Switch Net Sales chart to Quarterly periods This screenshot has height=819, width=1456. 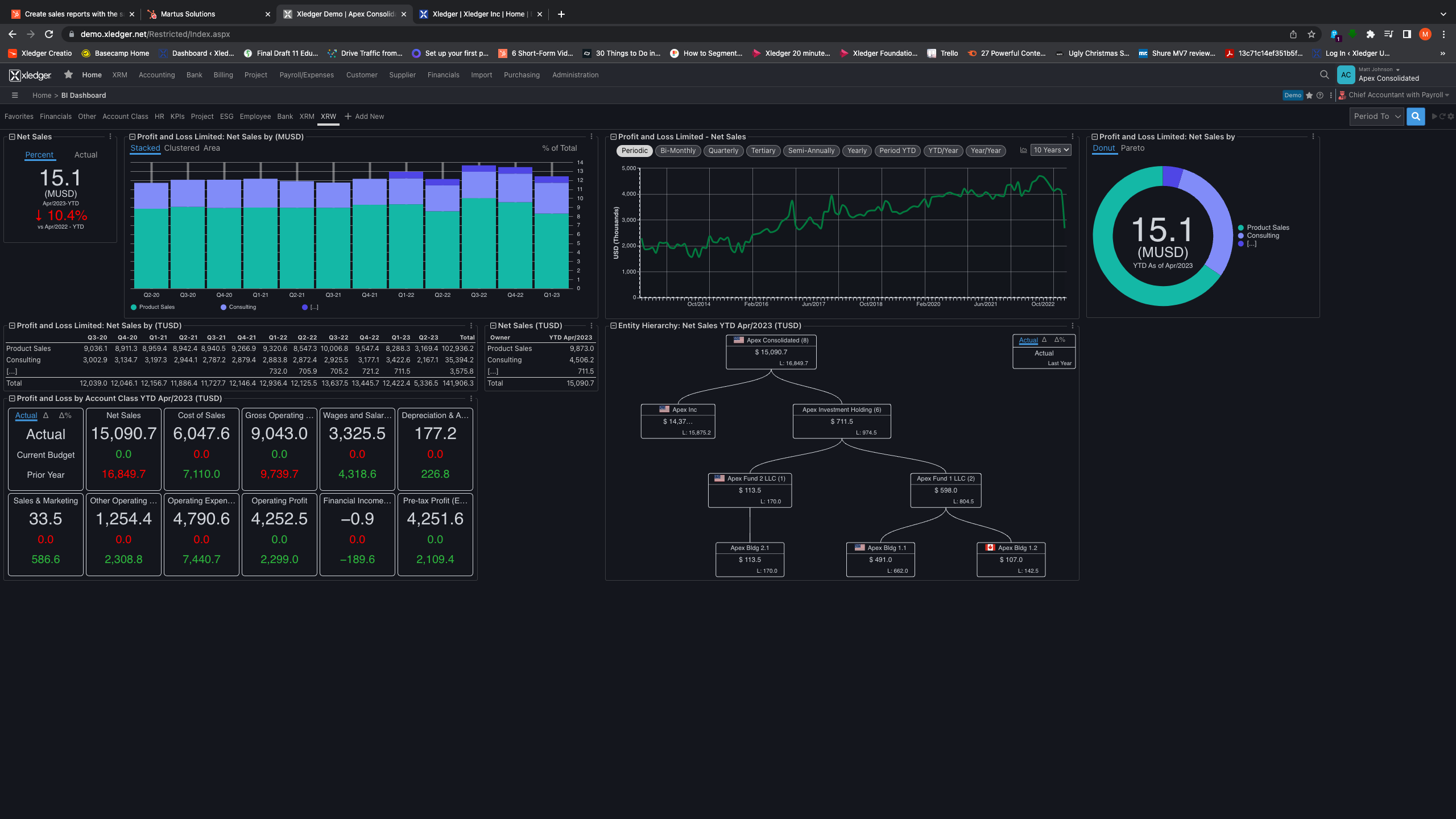pyautogui.click(x=723, y=151)
